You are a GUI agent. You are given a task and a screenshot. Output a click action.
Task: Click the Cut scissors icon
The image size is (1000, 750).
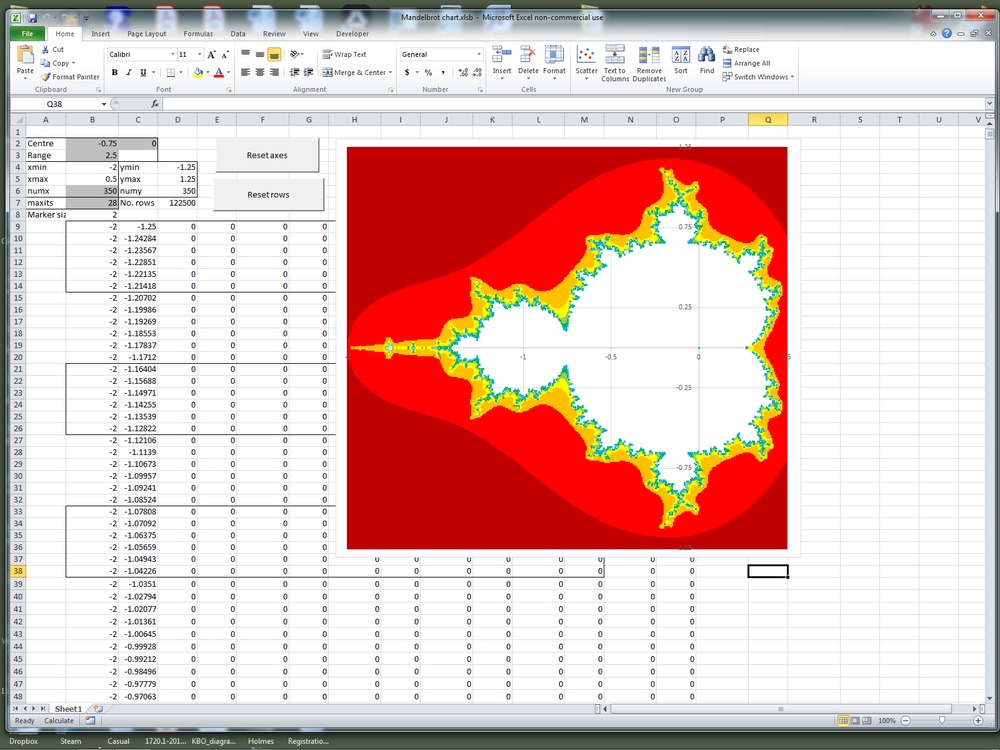tap(46, 49)
